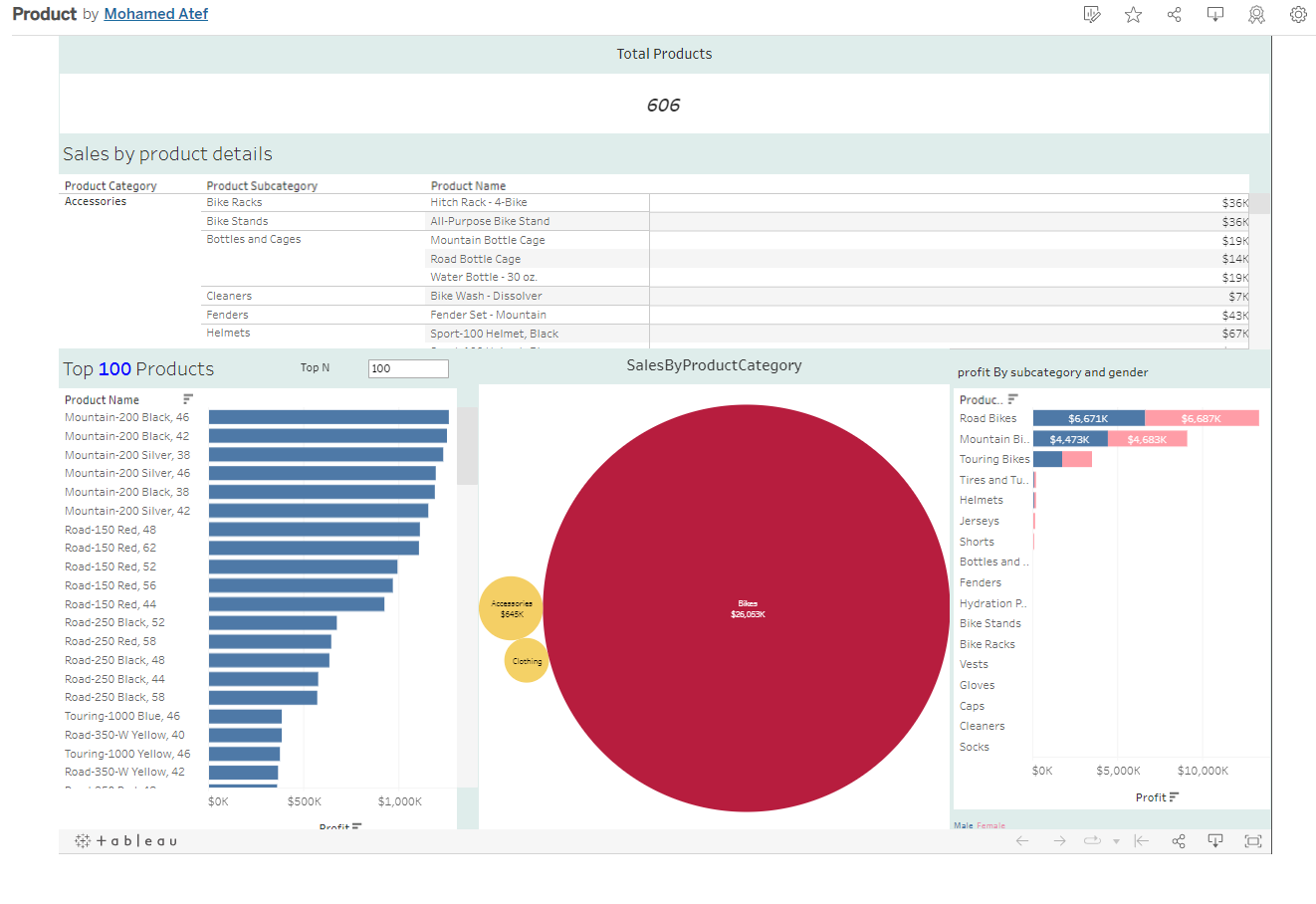Share the dashboard using the top share icon
1316x904 pixels.
tap(1174, 14)
